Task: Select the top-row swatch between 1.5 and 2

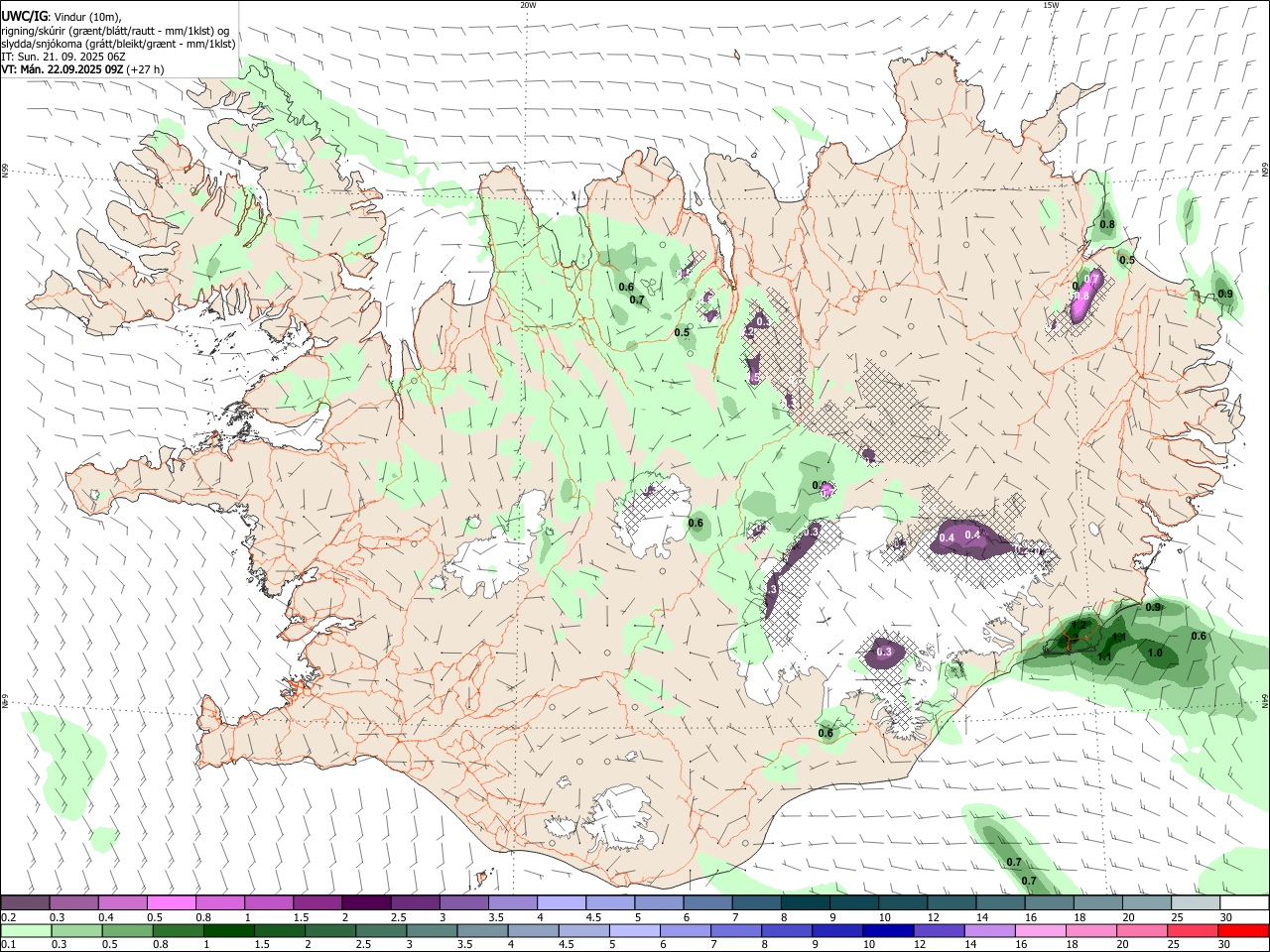Action: click(317, 902)
